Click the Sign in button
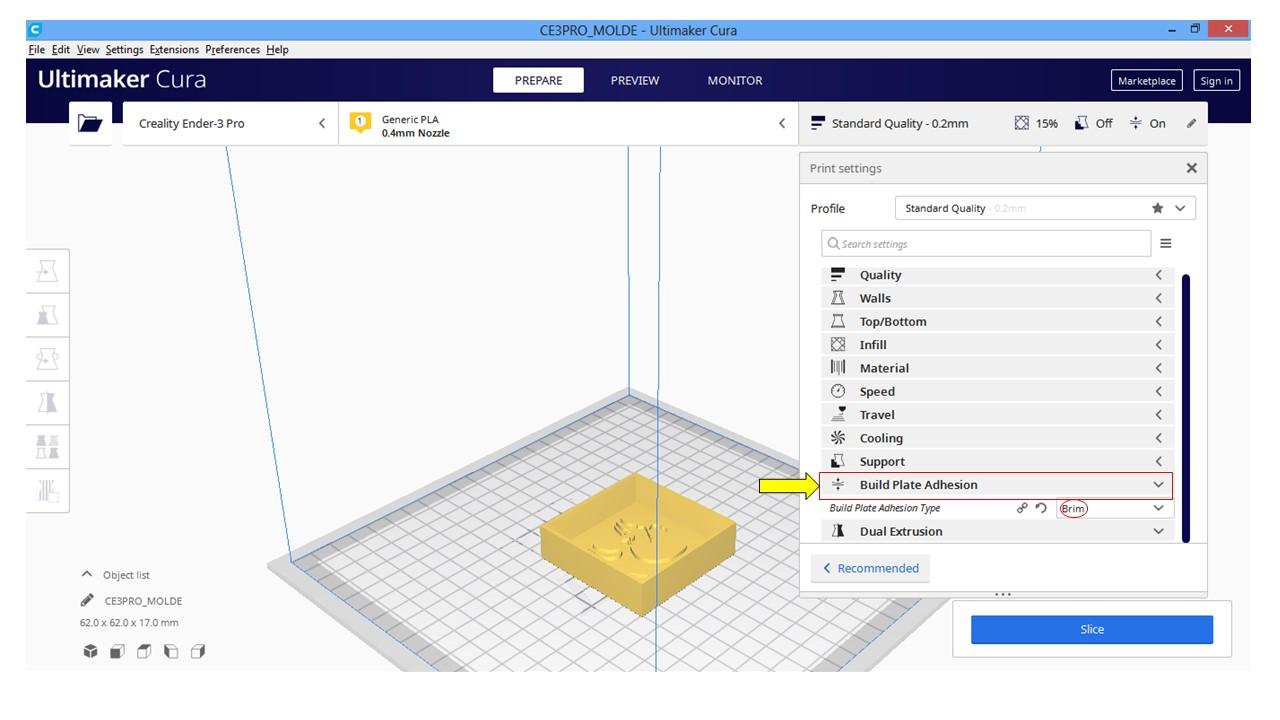 pyautogui.click(x=1216, y=81)
